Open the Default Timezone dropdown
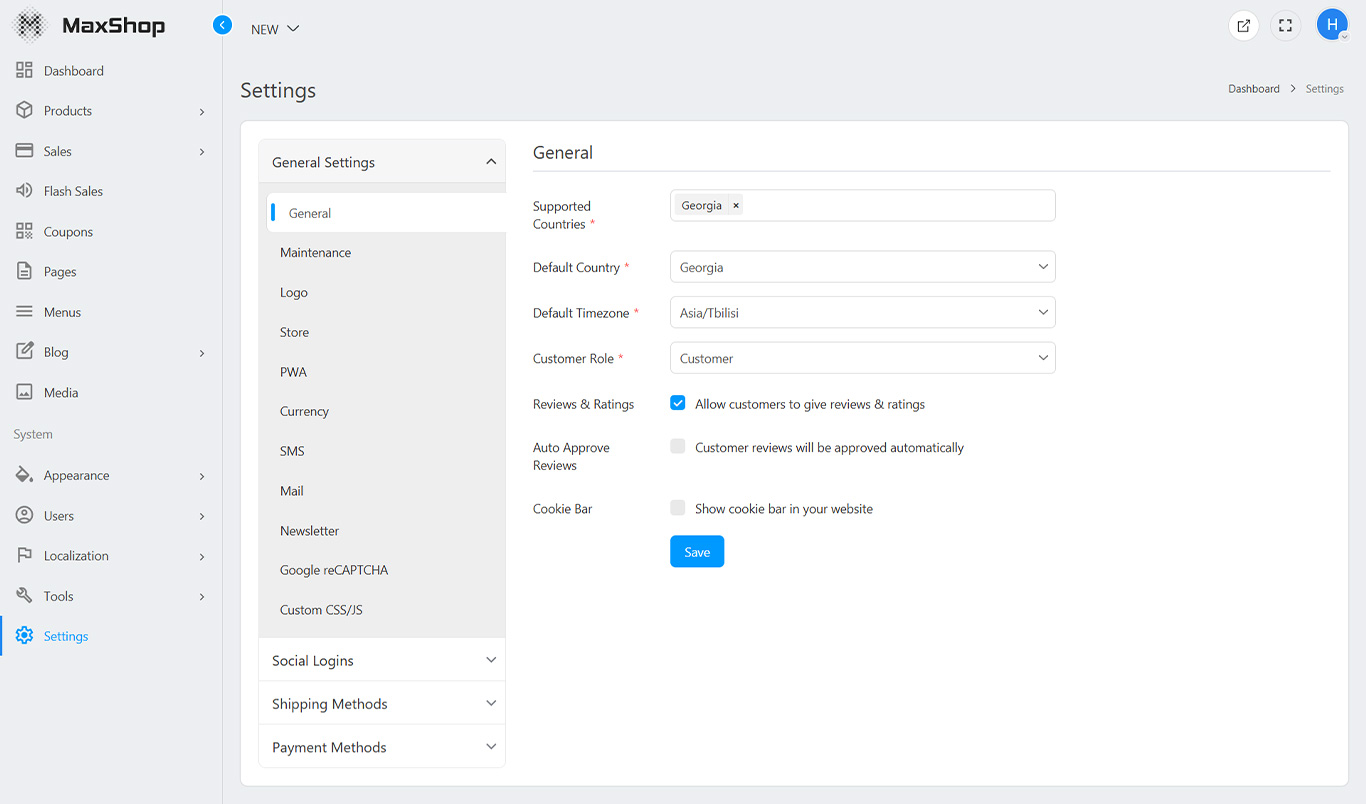1366x804 pixels. pyautogui.click(x=862, y=313)
